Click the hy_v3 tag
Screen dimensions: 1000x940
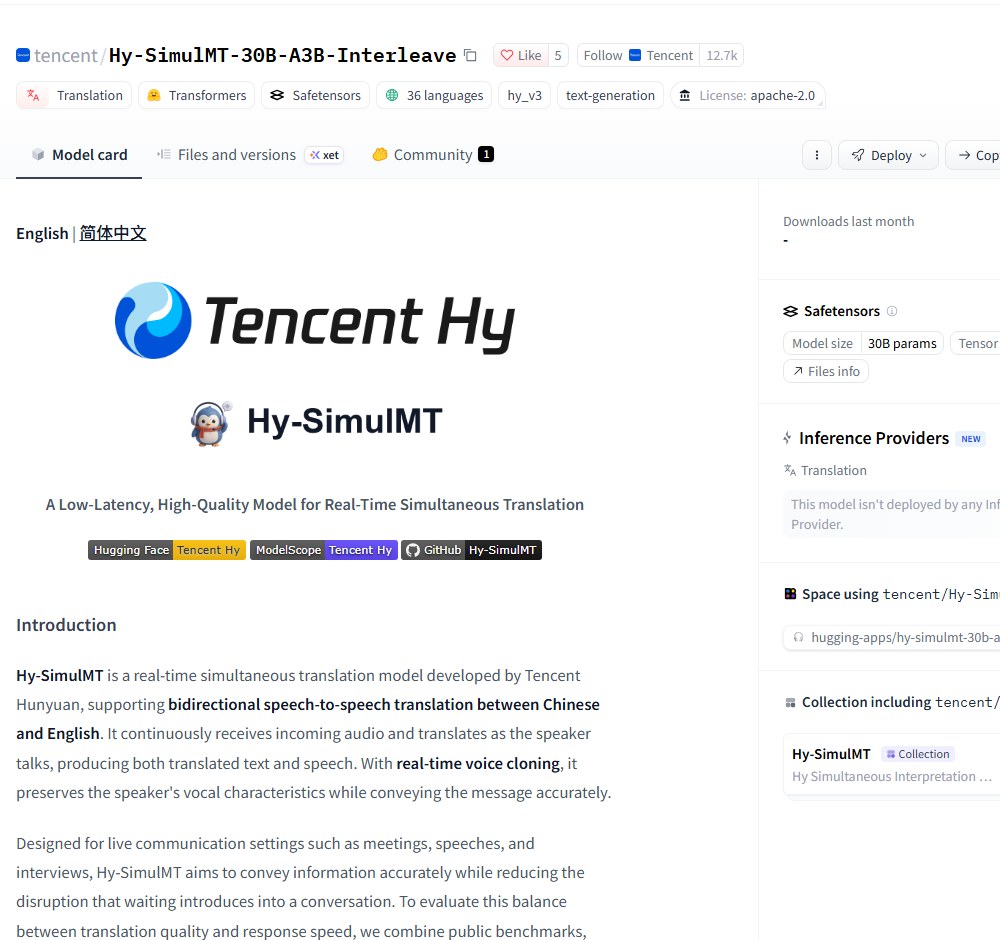coord(524,95)
